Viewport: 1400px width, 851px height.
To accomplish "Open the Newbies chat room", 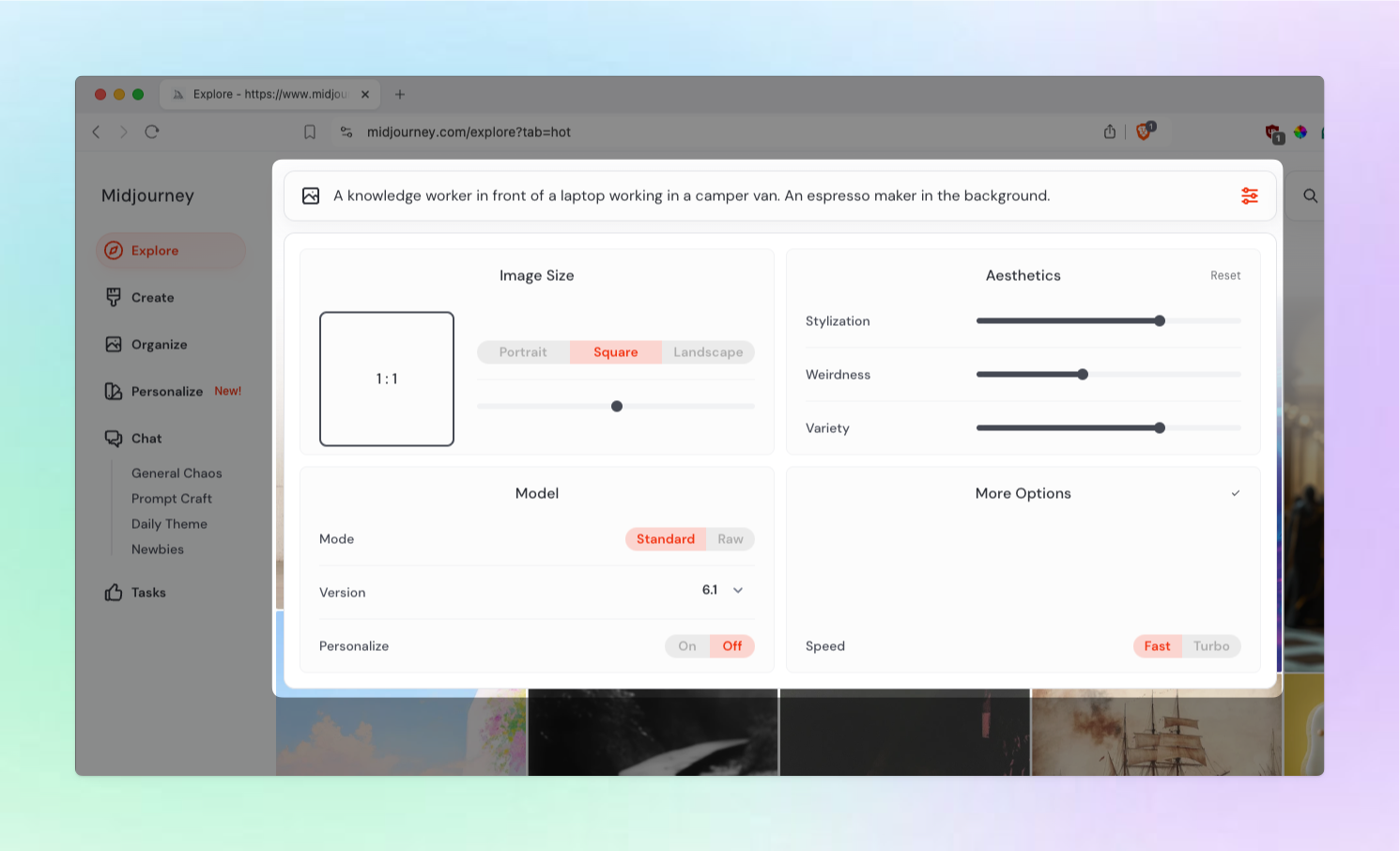I will click(158, 549).
